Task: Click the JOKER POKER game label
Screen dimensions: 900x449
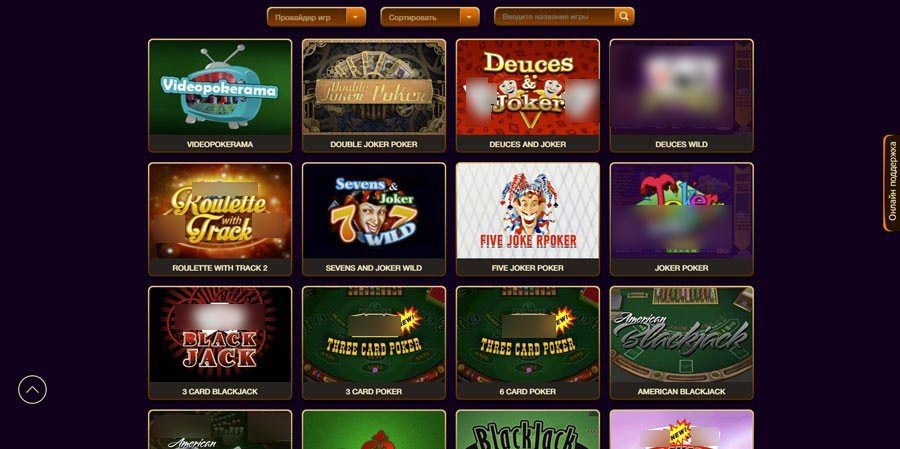Action: (681, 268)
